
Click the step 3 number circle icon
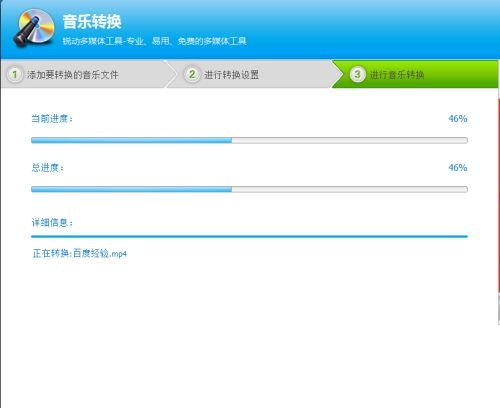(x=357, y=74)
